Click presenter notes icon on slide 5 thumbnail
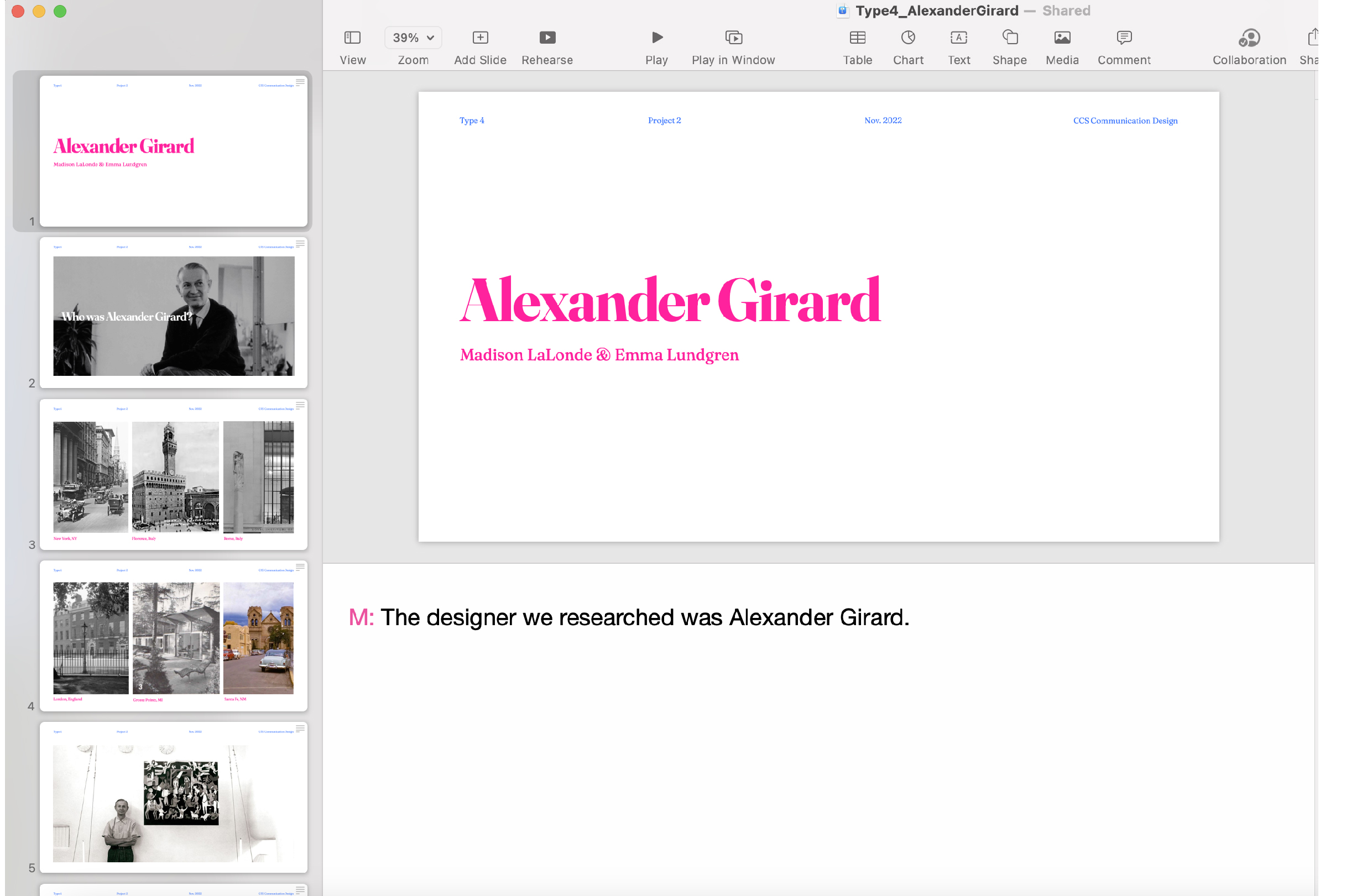 [300, 729]
